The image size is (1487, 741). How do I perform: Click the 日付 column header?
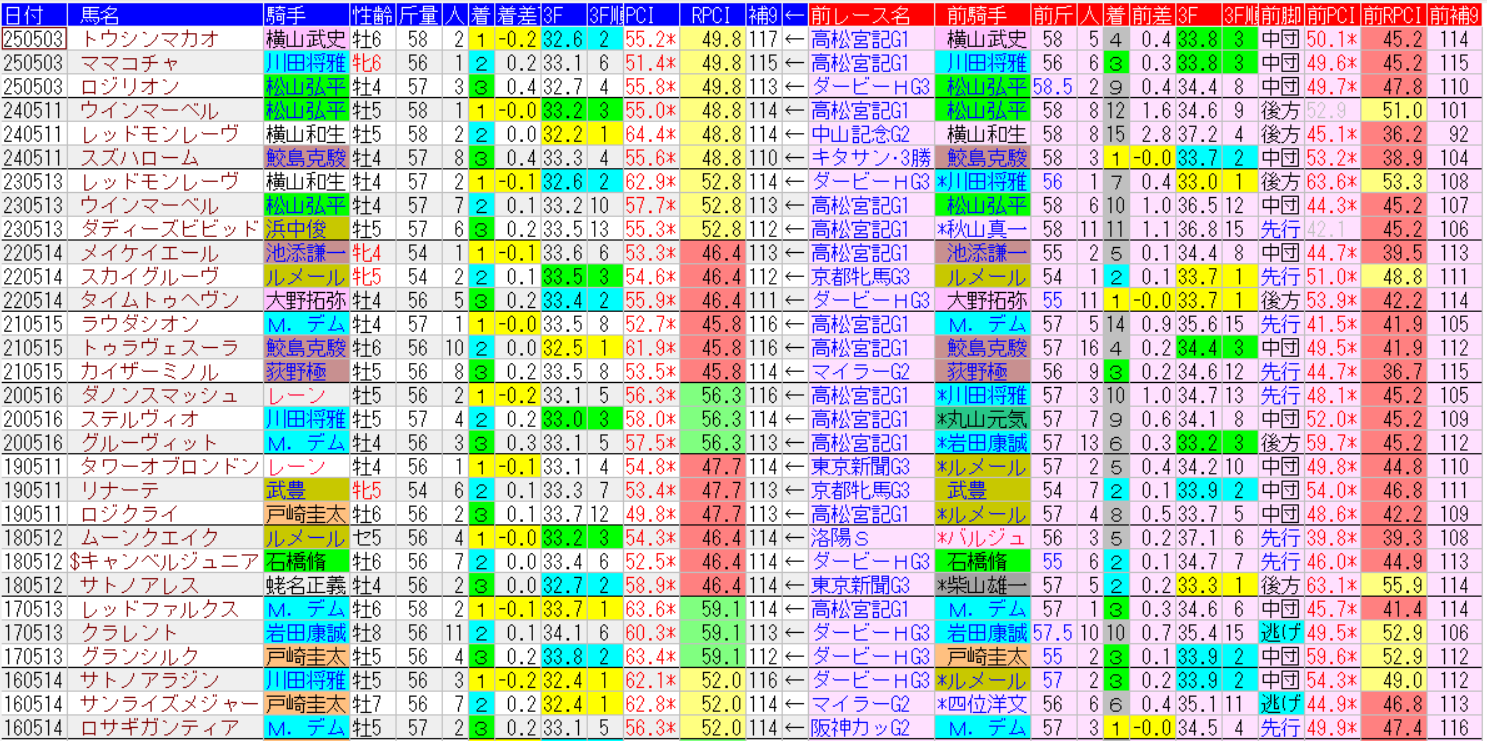34,15
